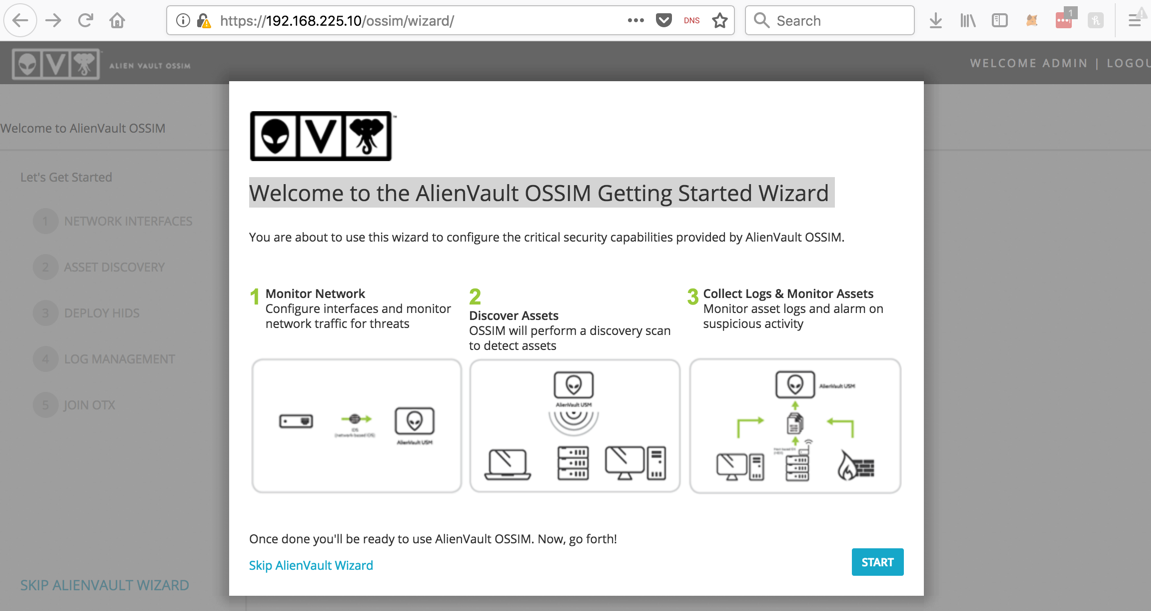The height and width of the screenshot is (611, 1151).
Task: Reload the current page
Action: coord(85,21)
